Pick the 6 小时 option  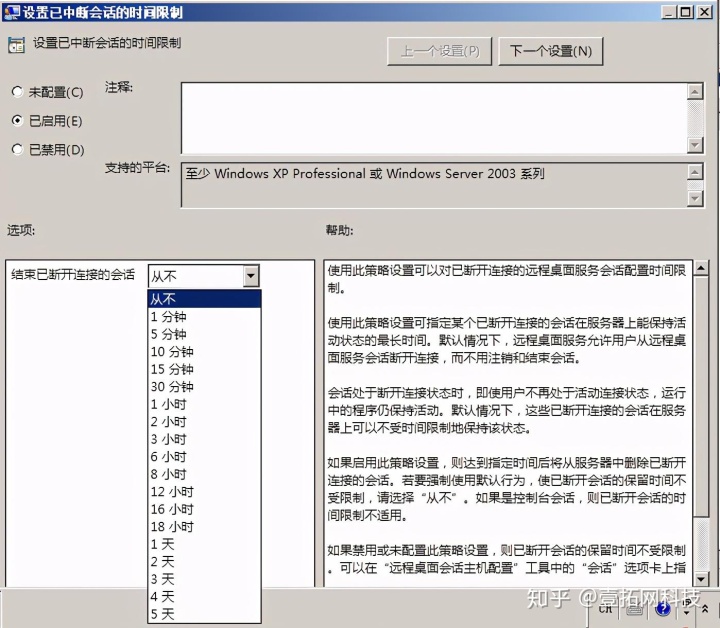click(204, 456)
